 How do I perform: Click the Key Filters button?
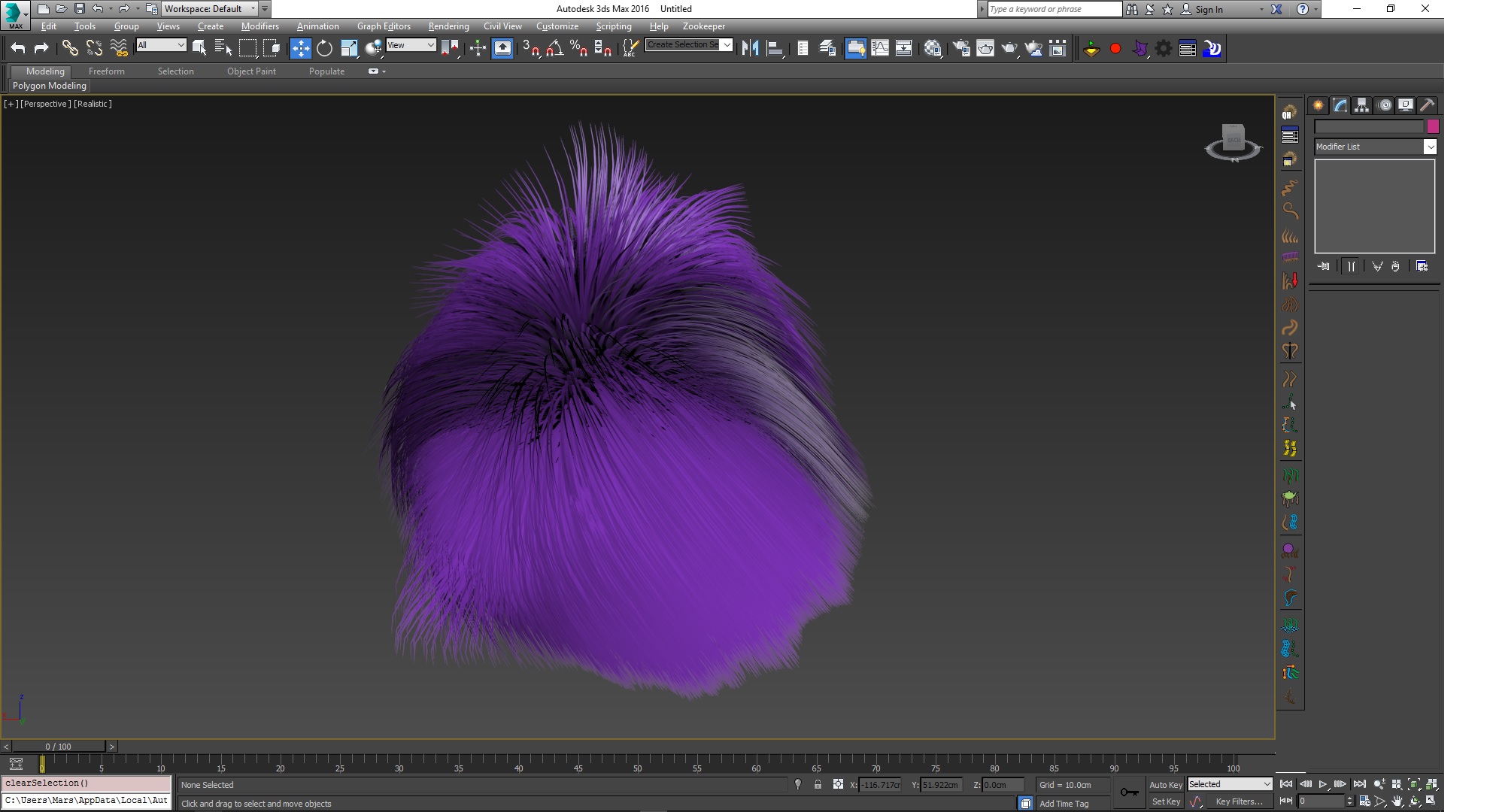pyautogui.click(x=1239, y=801)
